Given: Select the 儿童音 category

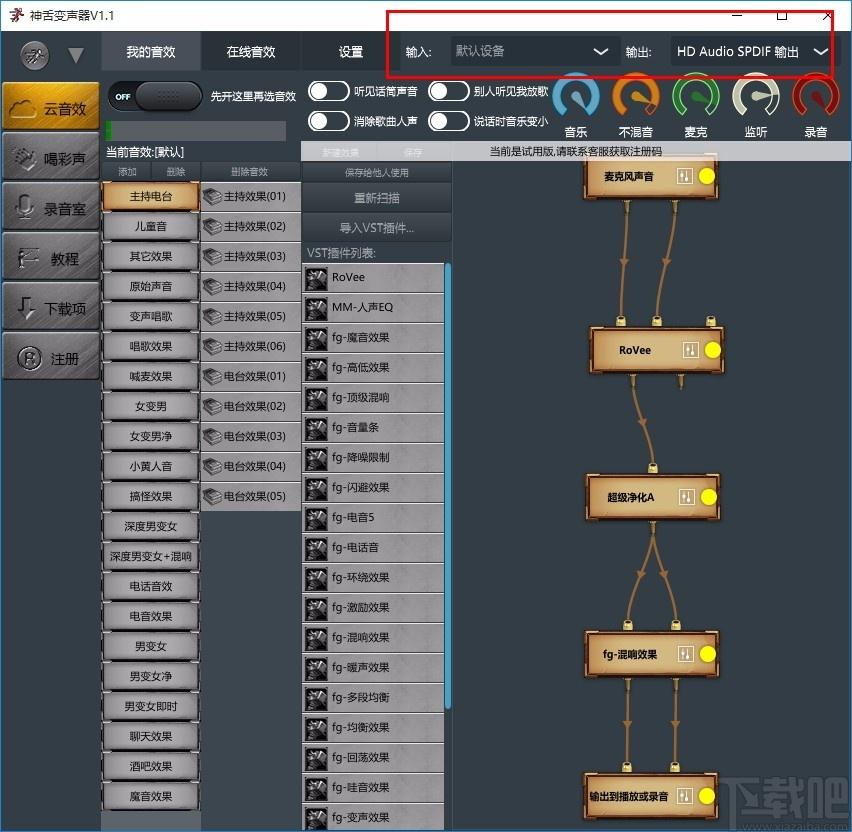Looking at the screenshot, I should coord(151,226).
